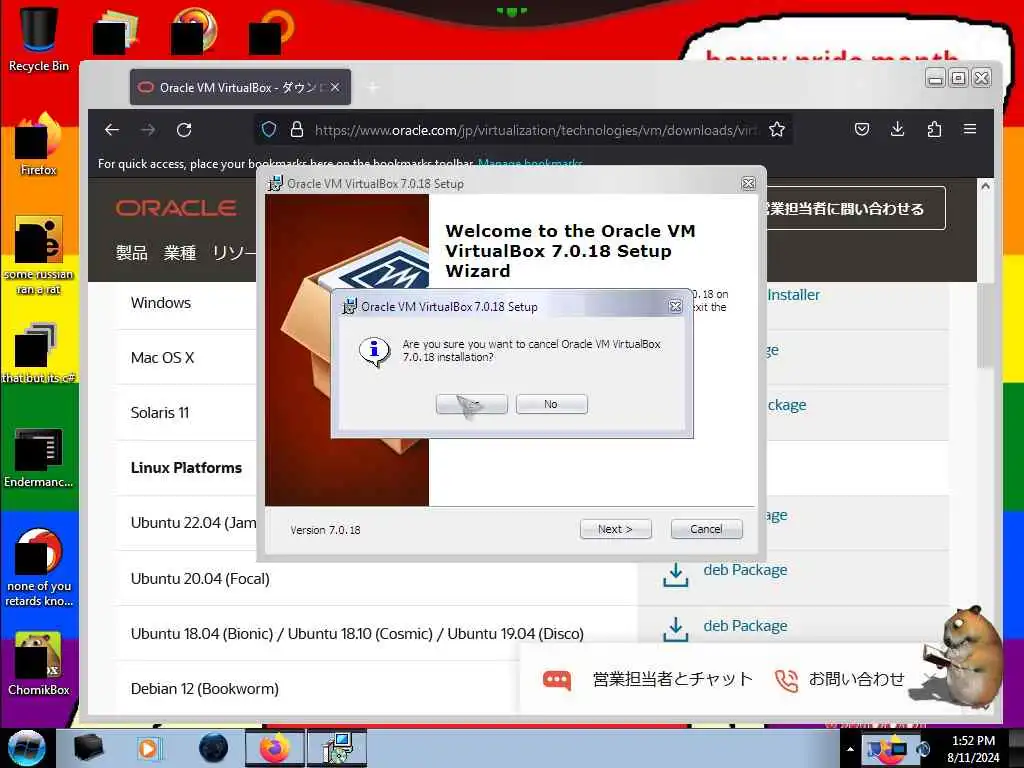The image size is (1024, 768).
Task: Click the Ubuntu 22.04 row text
Action: coord(193,522)
